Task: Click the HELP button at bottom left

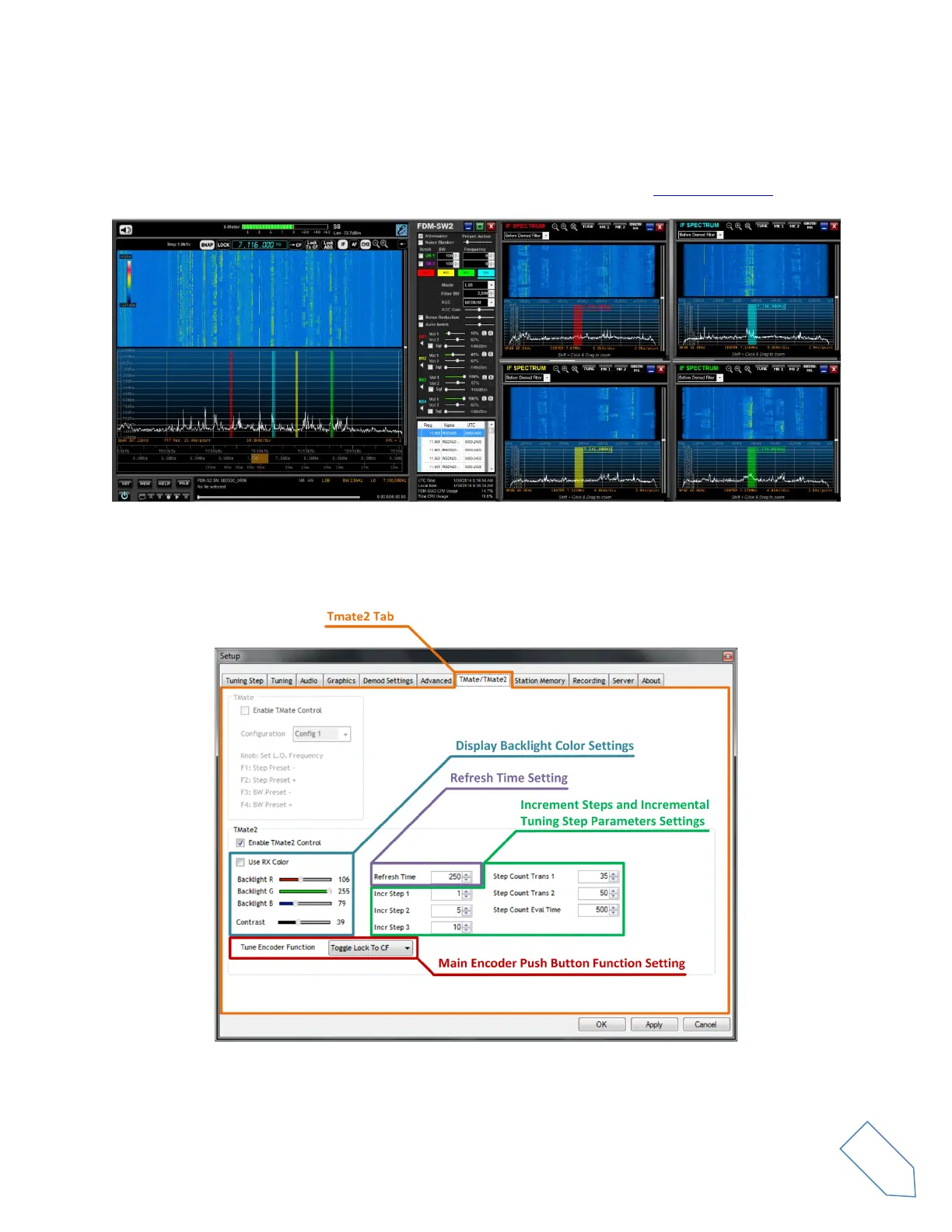Action: (164, 483)
